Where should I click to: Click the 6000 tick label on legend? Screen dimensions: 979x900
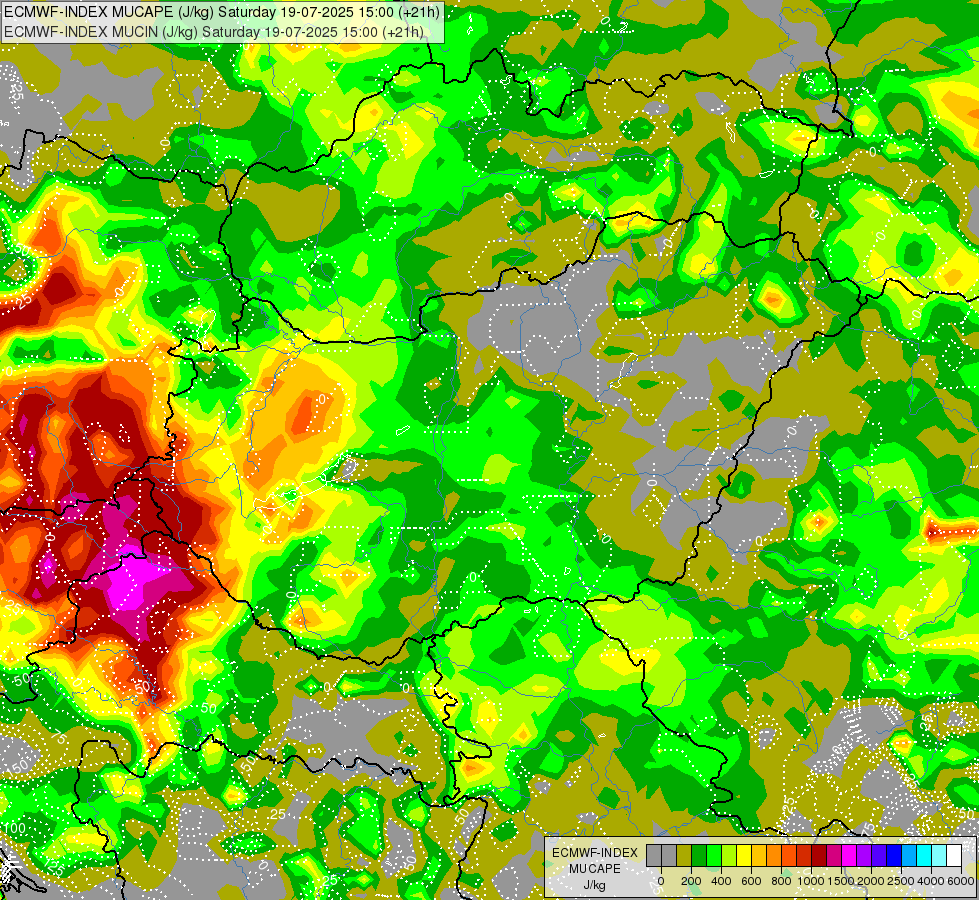coord(960,881)
